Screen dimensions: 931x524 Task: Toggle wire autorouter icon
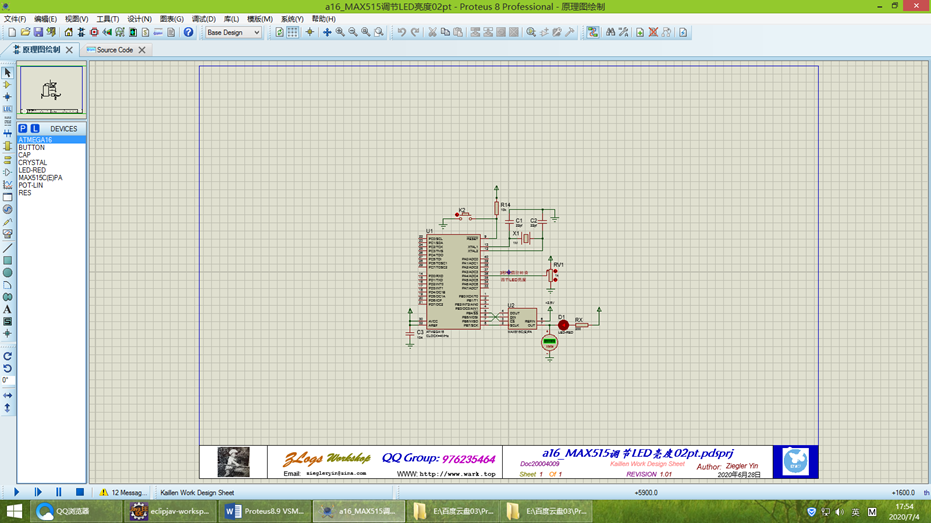pyautogui.click(x=593, y=32)
